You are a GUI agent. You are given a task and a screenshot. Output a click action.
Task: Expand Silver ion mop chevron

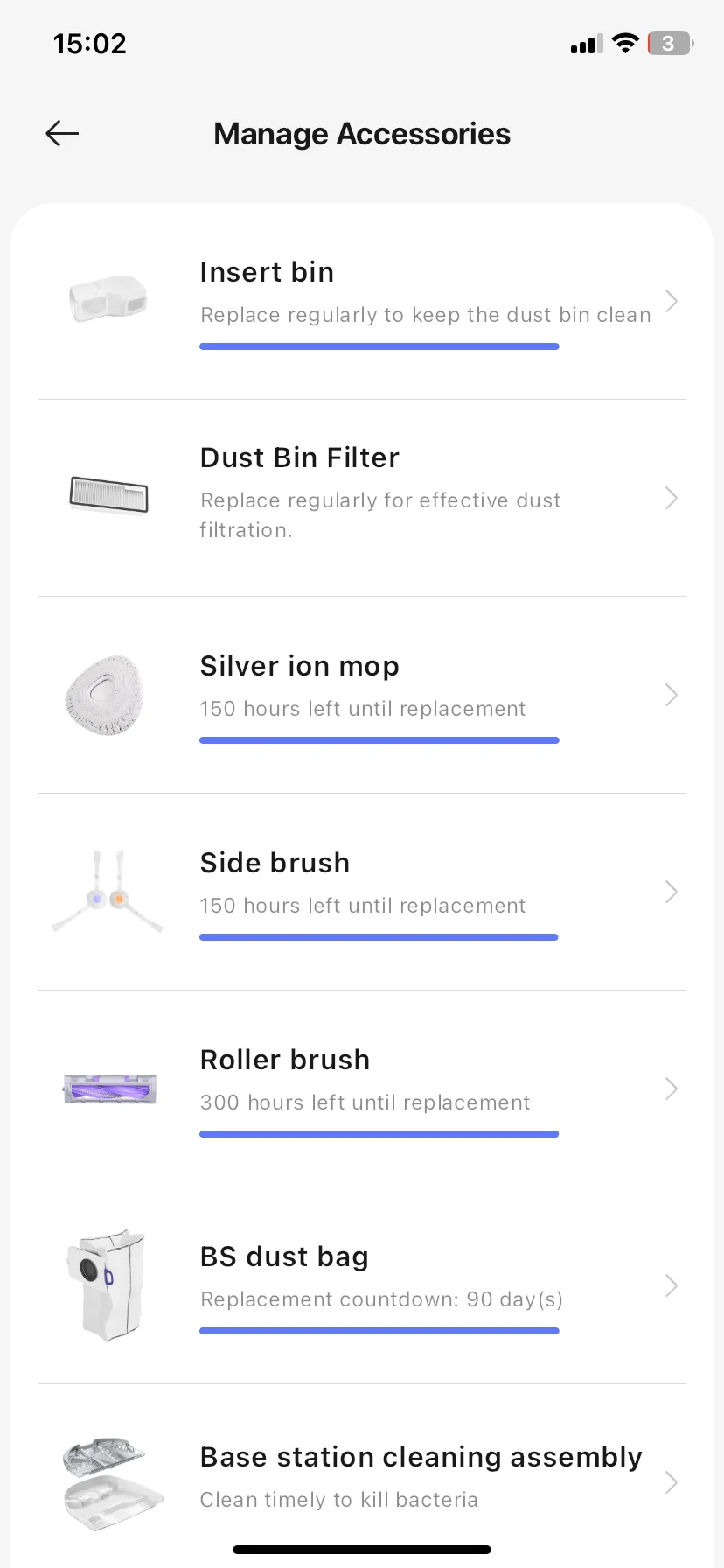671,695
